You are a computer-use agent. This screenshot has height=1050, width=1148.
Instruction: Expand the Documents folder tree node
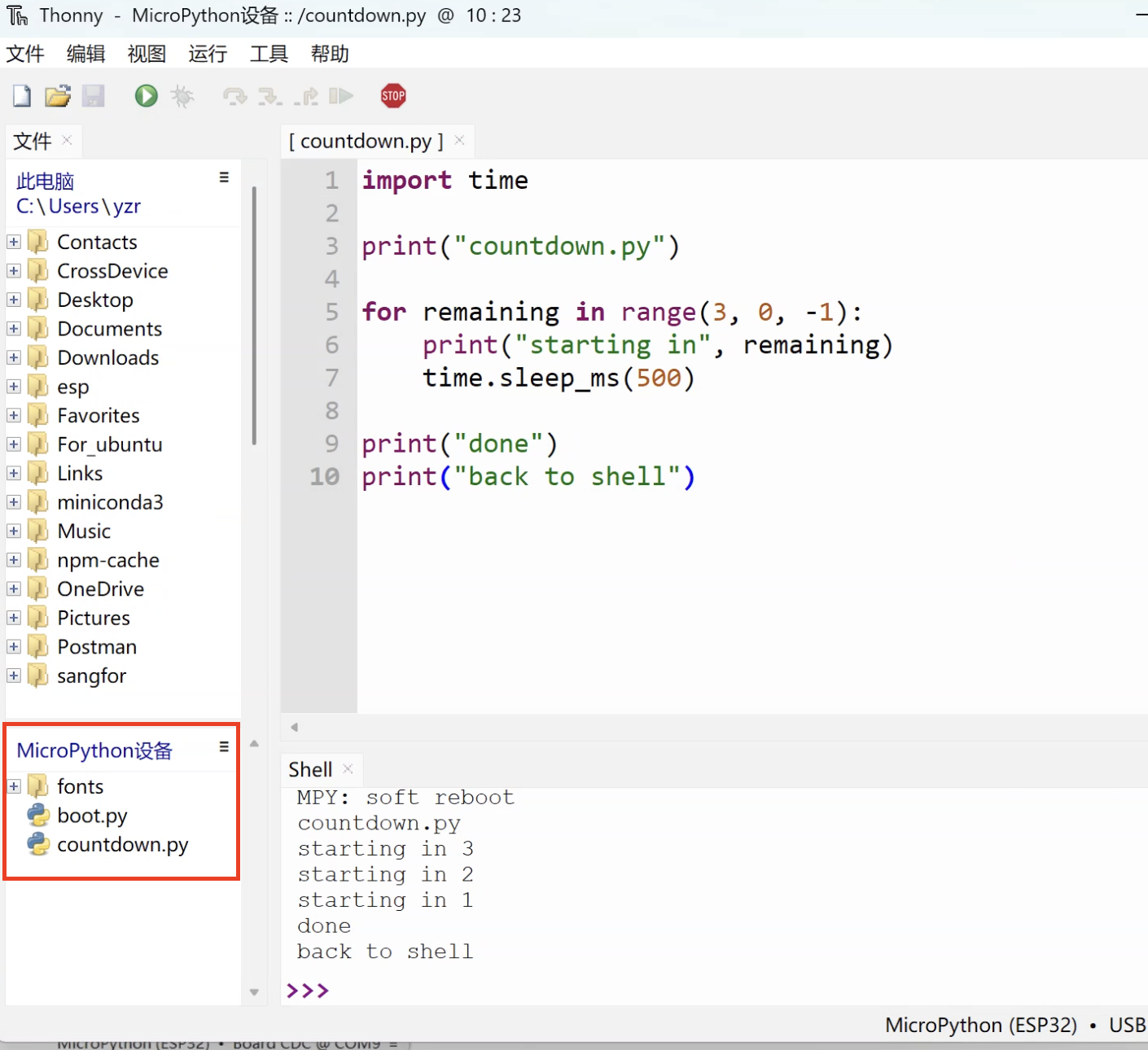point(14,329)
